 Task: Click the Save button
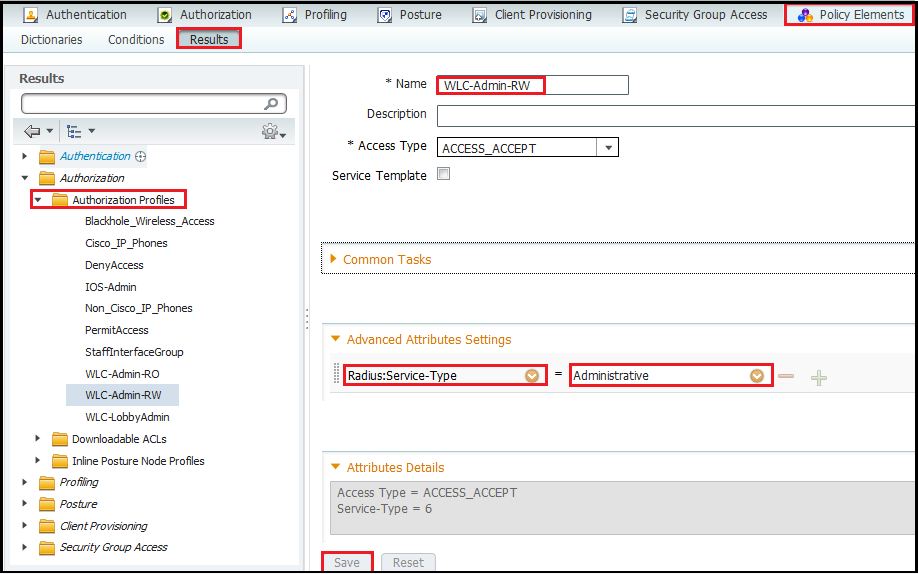pos(347,562)
